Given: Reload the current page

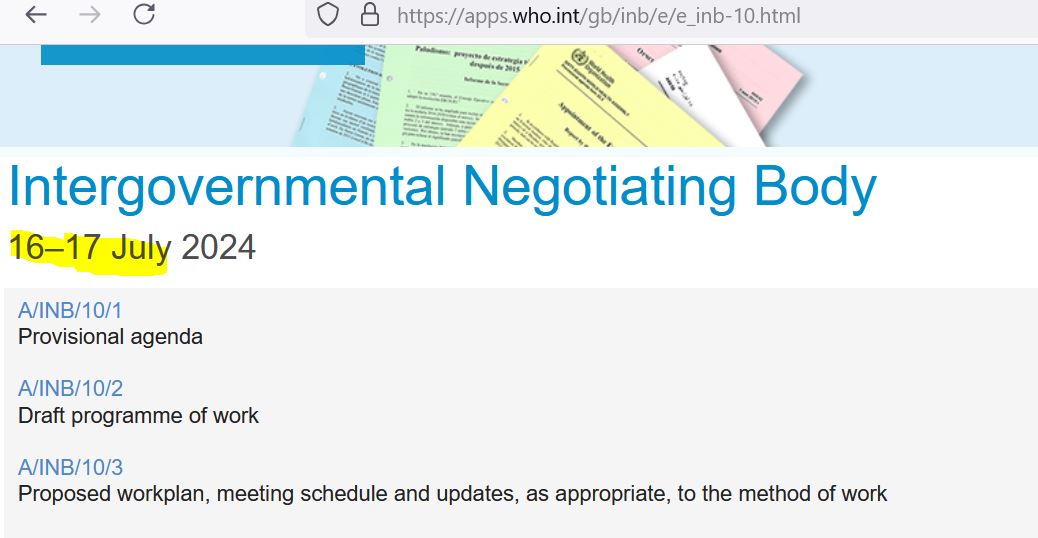Looking at the screenshot, I should pyautogui.click(x=144, y=15).
